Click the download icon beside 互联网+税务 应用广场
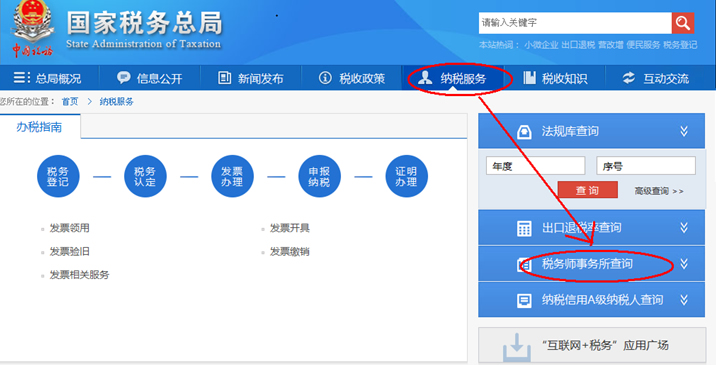 (x=516, y=347)
